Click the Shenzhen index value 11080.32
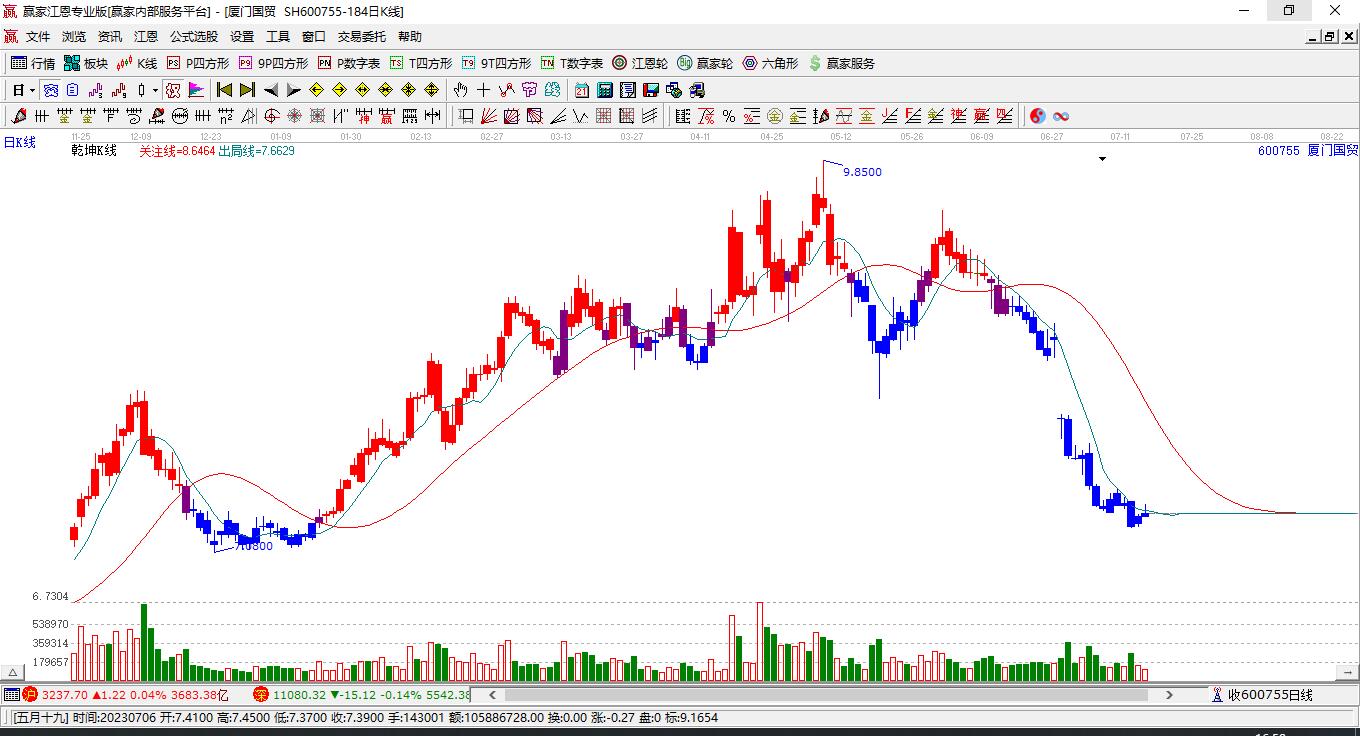Screen dimensions: 1360x736 click(x=299, y=695)
